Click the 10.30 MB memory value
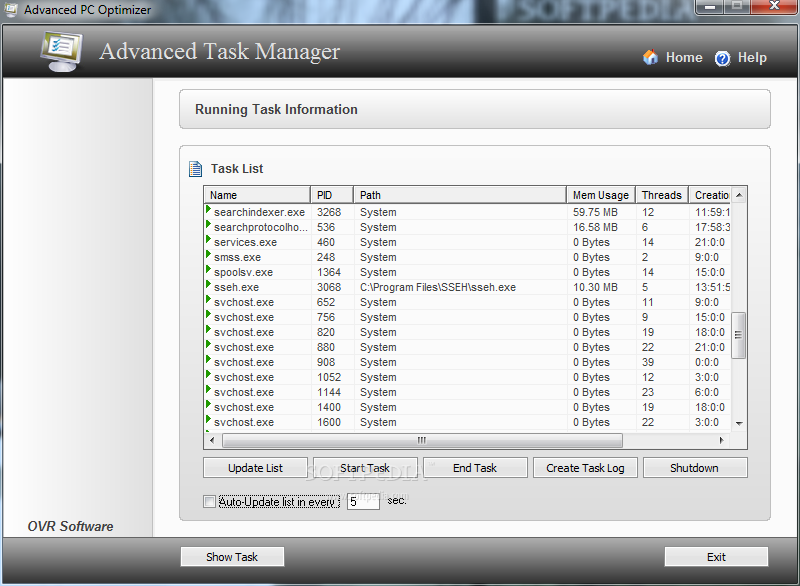Viewport: 800px width, 586px height. (x=595, y=287)
